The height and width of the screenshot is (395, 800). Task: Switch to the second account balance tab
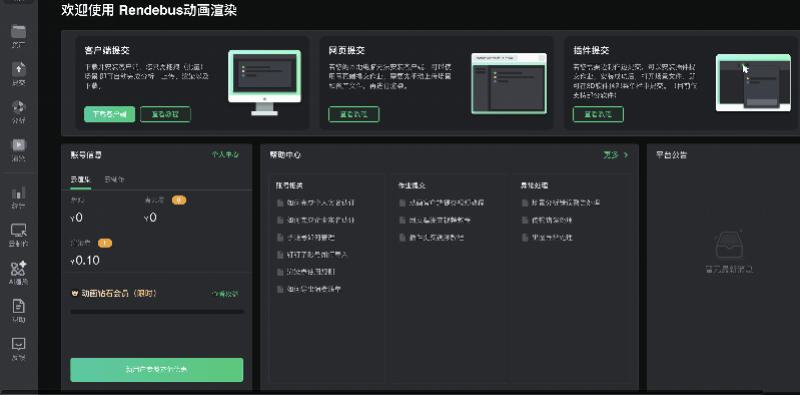point(114,180)
